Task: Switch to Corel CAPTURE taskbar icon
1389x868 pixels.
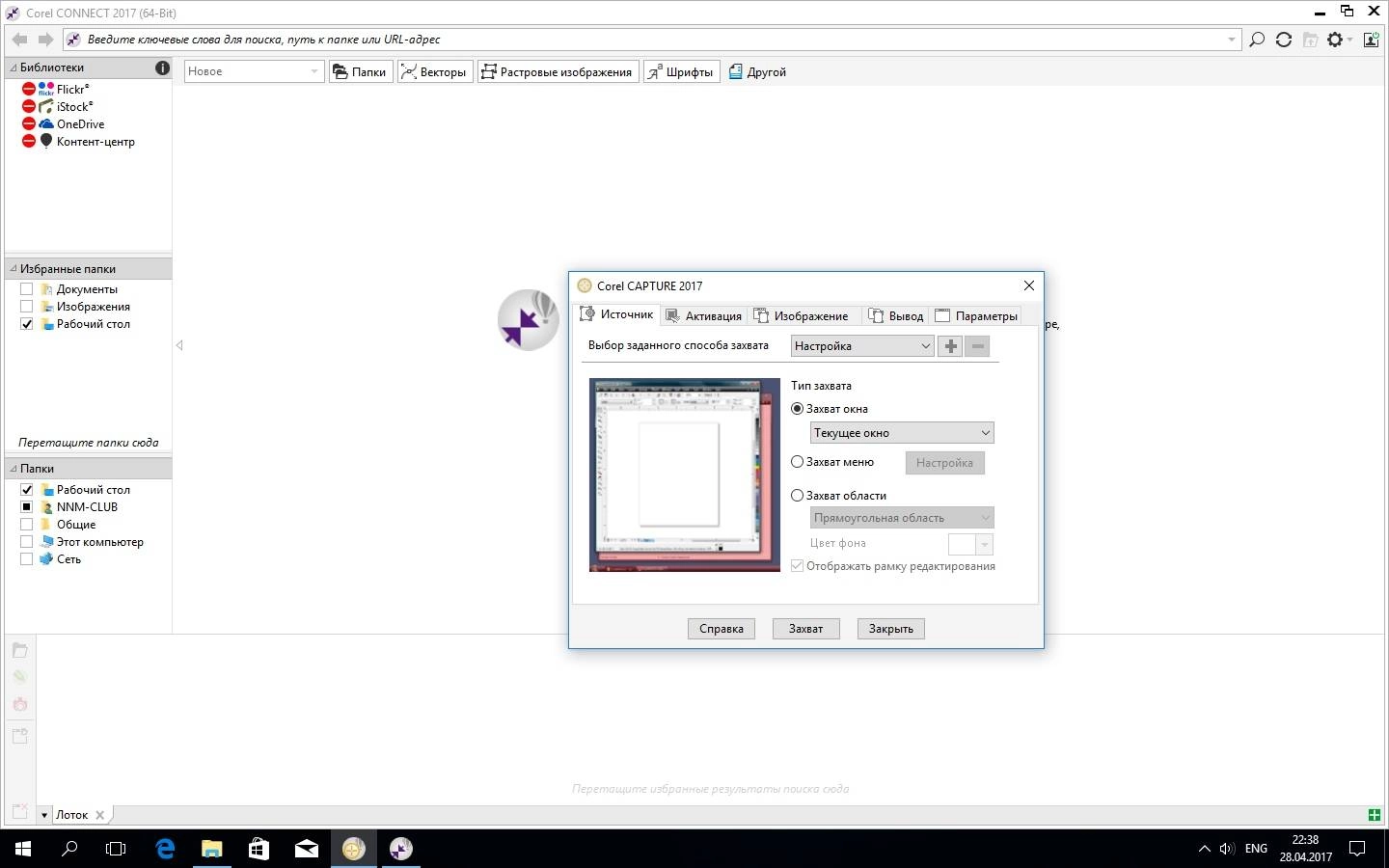Action: pos(354,849)
